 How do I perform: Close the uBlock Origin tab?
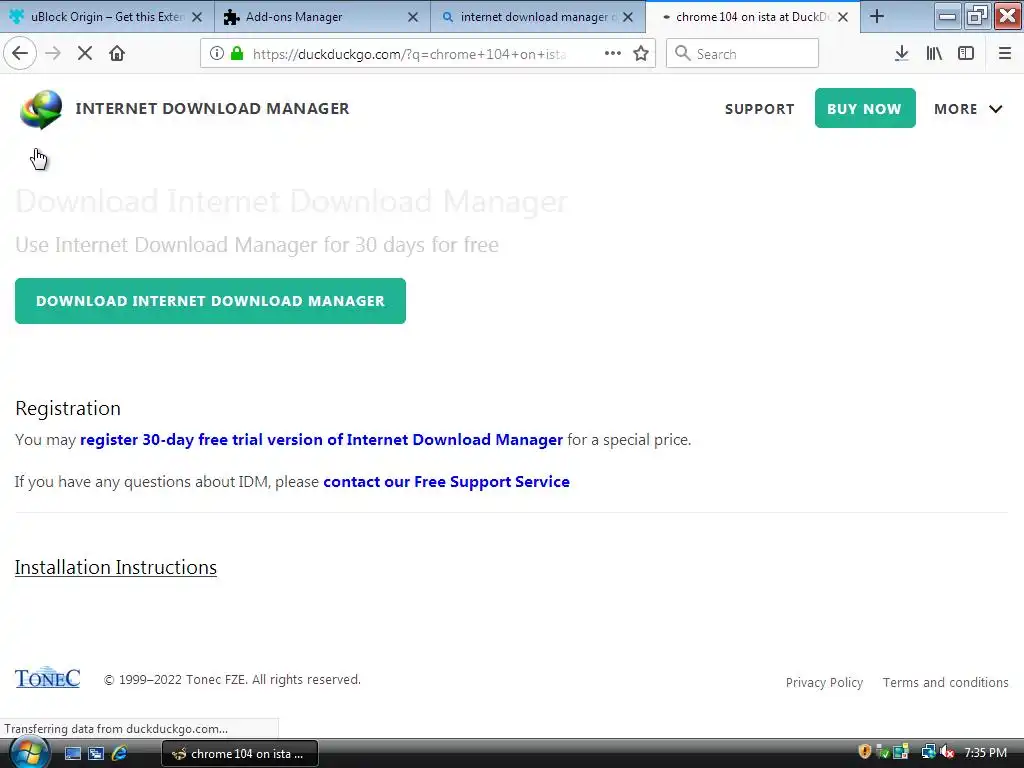tap(197, 17)
